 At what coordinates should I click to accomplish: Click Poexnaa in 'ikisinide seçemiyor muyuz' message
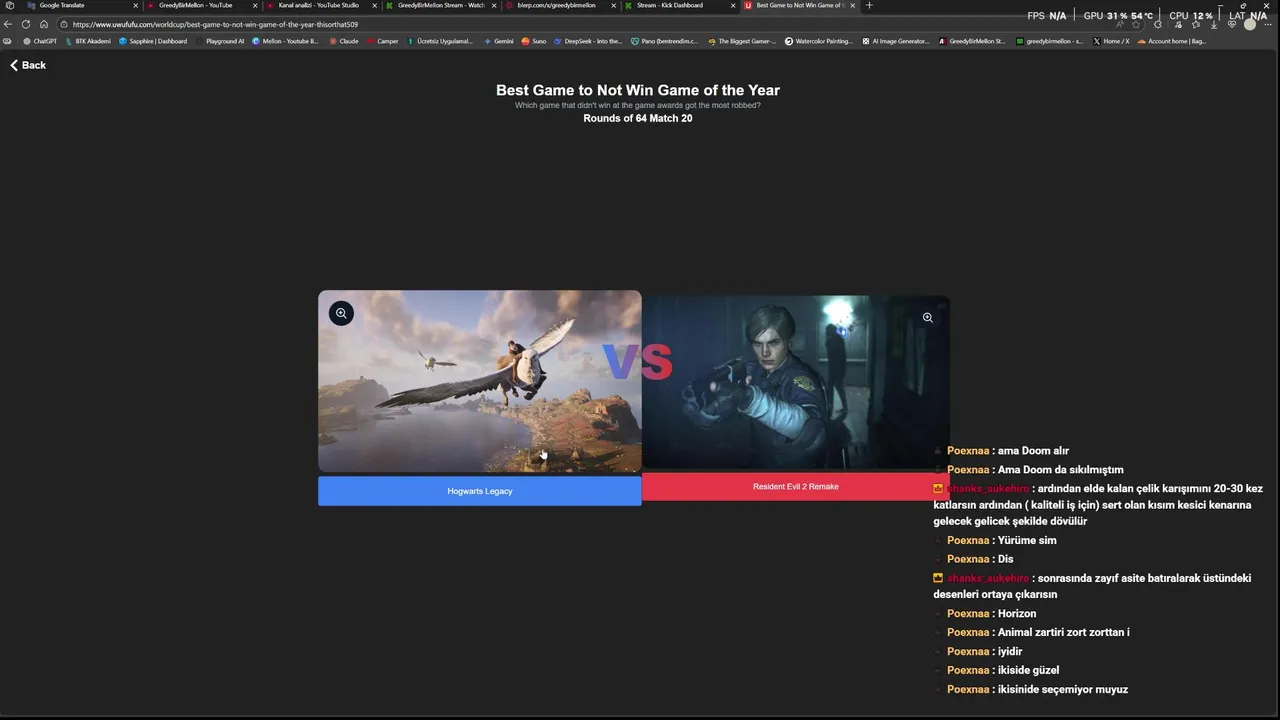[x=968, y=690]
